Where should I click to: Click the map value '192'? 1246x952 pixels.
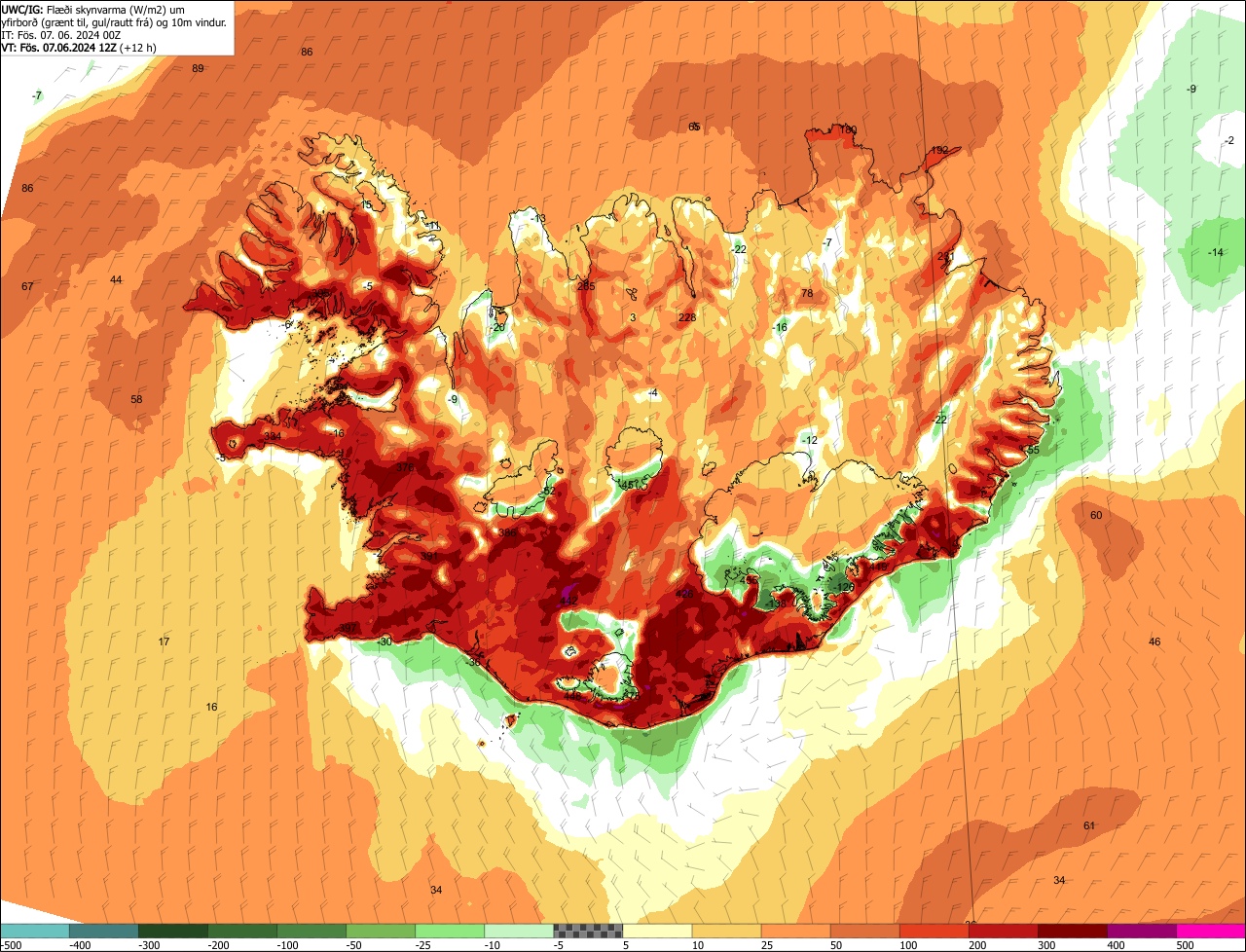[x=939, y=151]
